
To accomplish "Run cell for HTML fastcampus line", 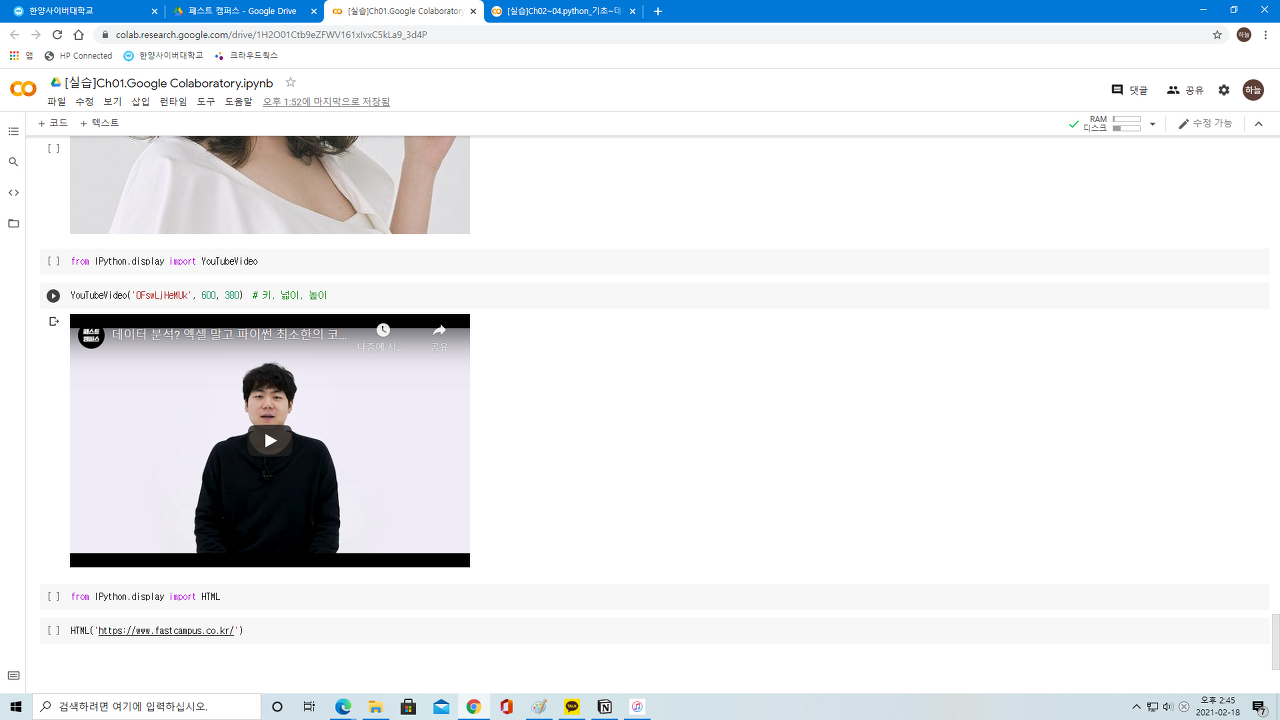I will (53, 631).
